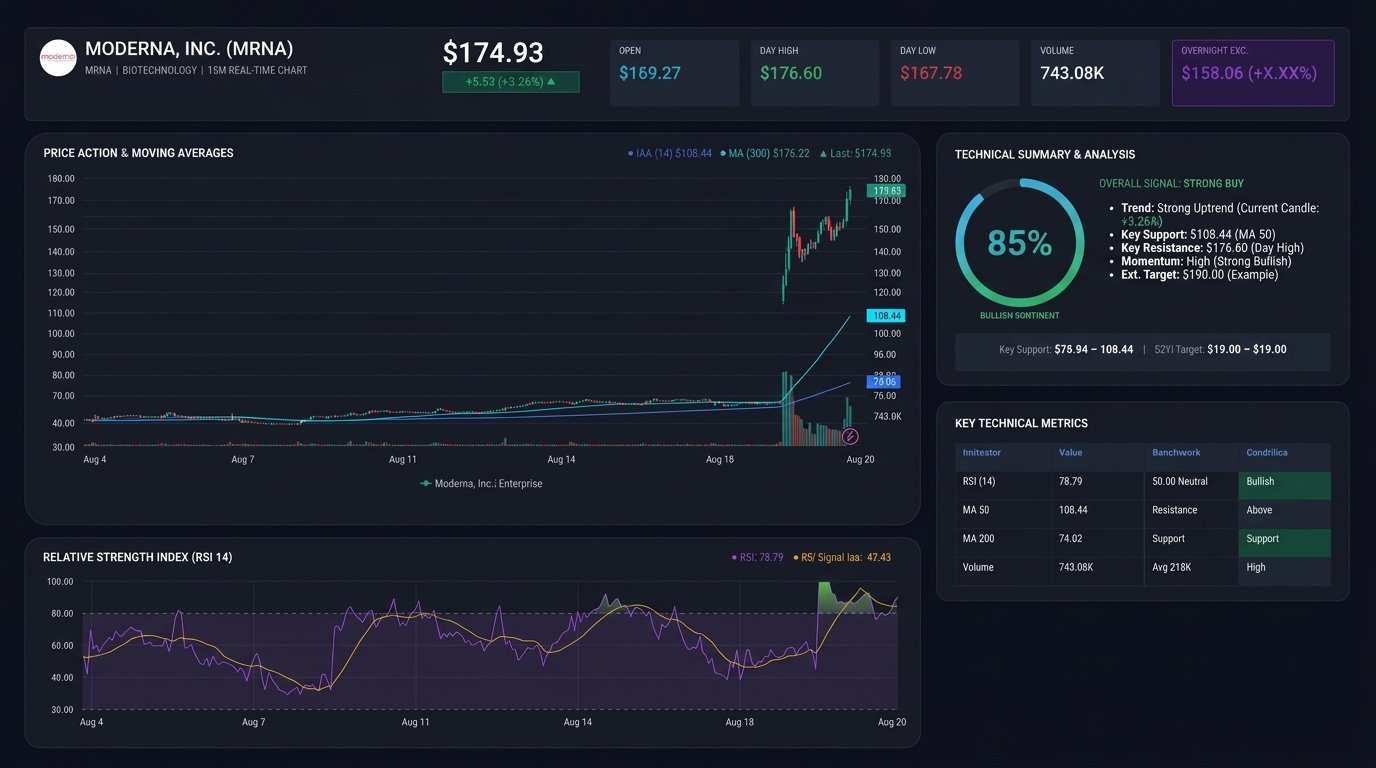Toggle the Last: $174.93 legend entry
1376x768 pixels.
point(855,154)
